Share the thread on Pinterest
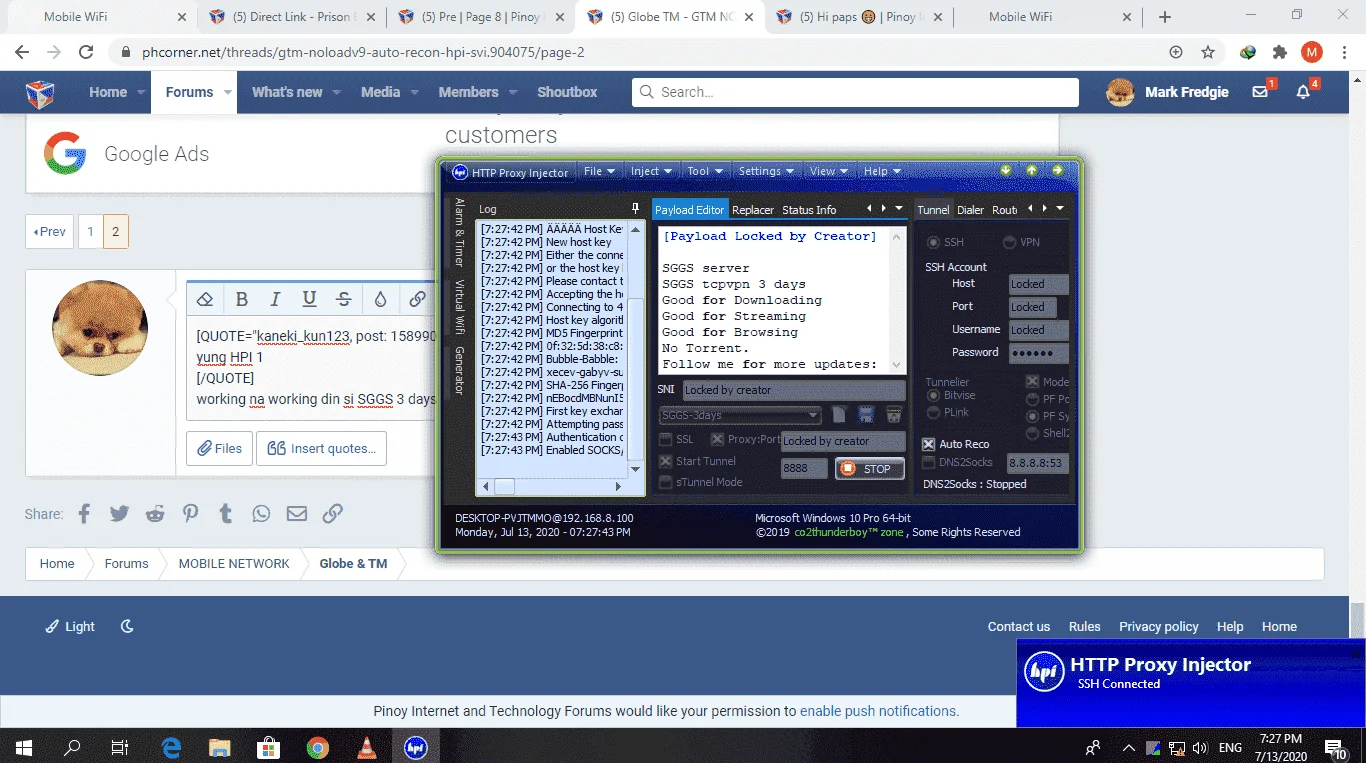 (x=190, y=514)
